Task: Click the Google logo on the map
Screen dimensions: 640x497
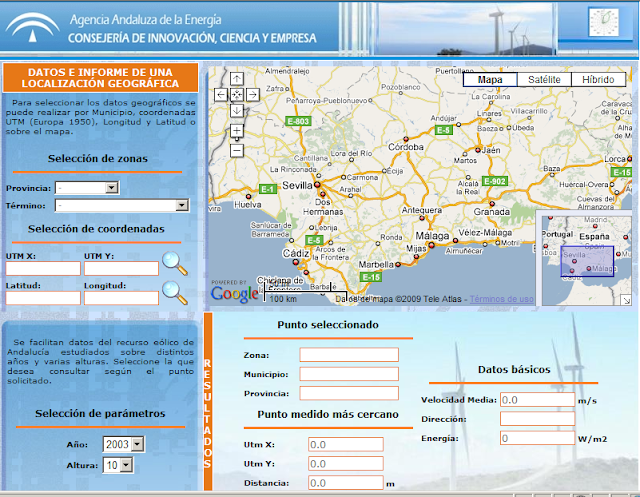Action: [235, 294]
